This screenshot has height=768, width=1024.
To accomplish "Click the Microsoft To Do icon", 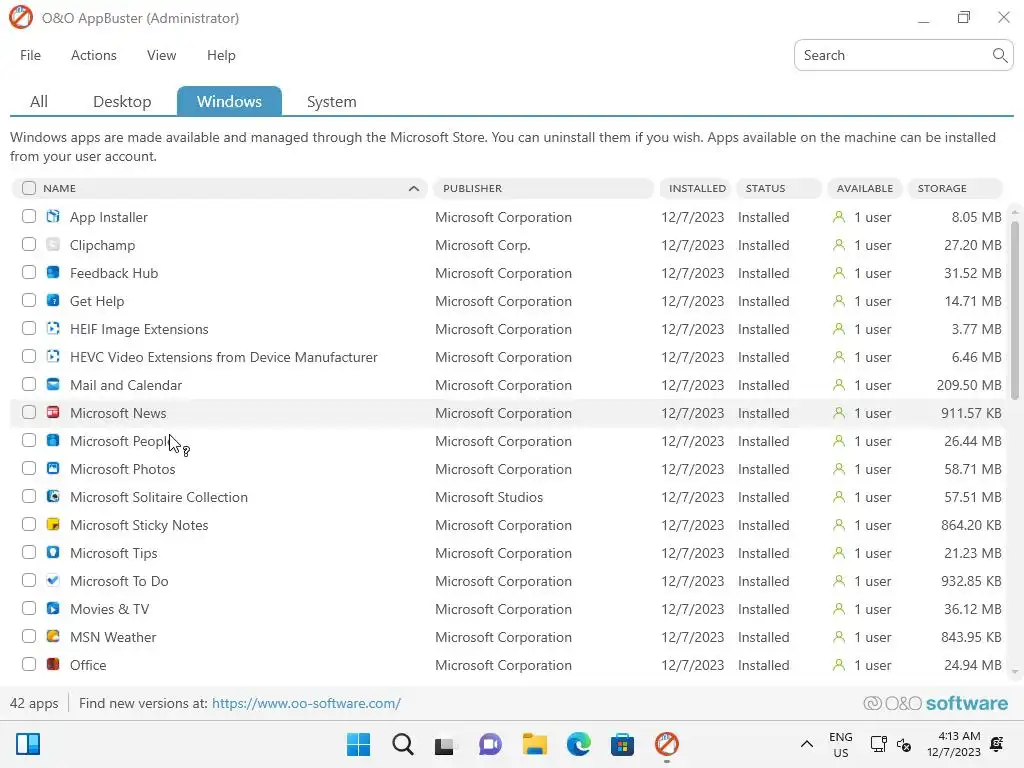I will tap(53, 580).
